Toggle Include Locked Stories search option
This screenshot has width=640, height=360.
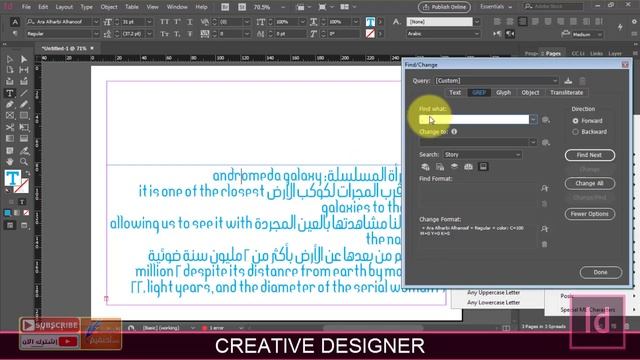click(x=440, y=167)
